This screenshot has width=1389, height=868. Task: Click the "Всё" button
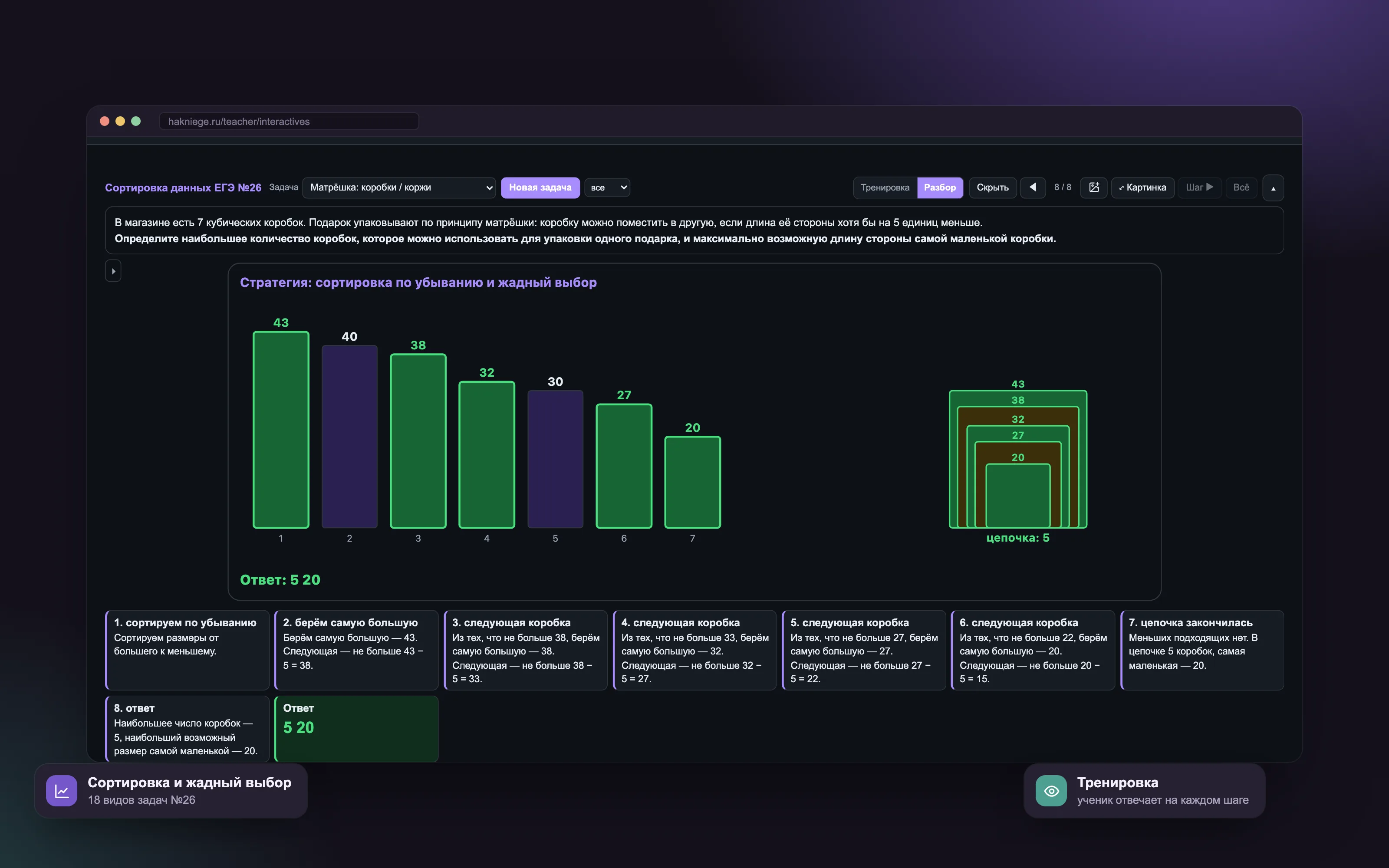(1241, 188)
